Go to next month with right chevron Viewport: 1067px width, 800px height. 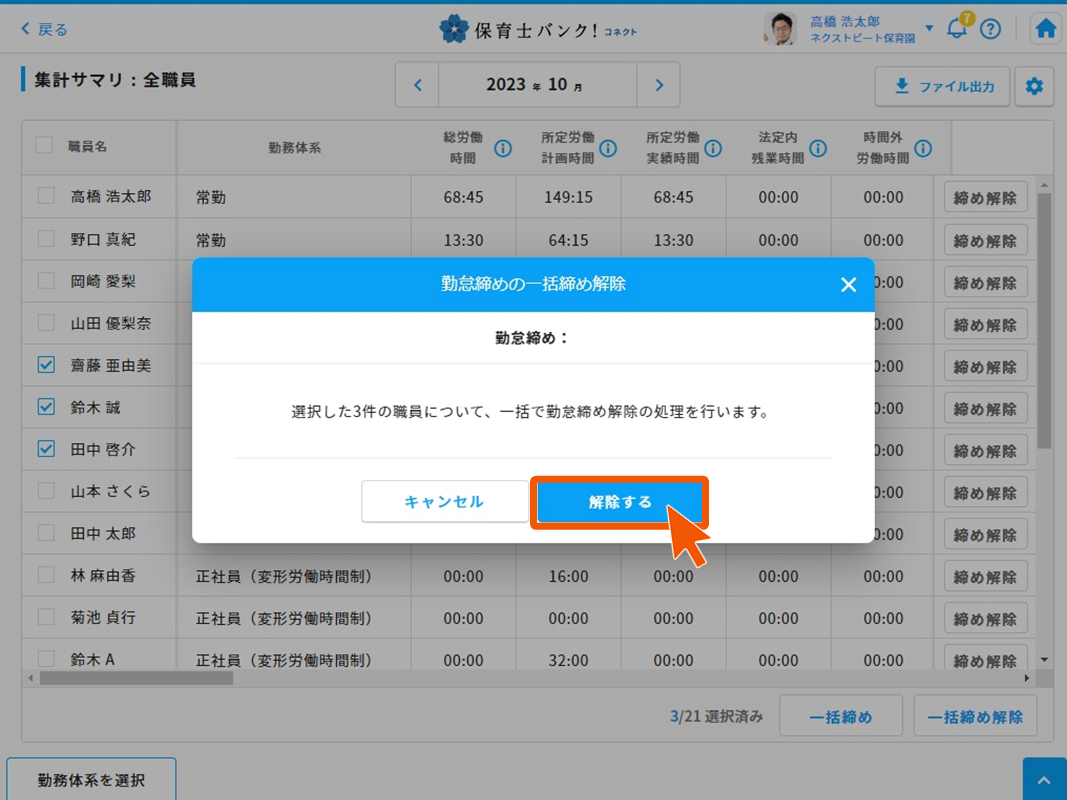(x=658, y=85)
